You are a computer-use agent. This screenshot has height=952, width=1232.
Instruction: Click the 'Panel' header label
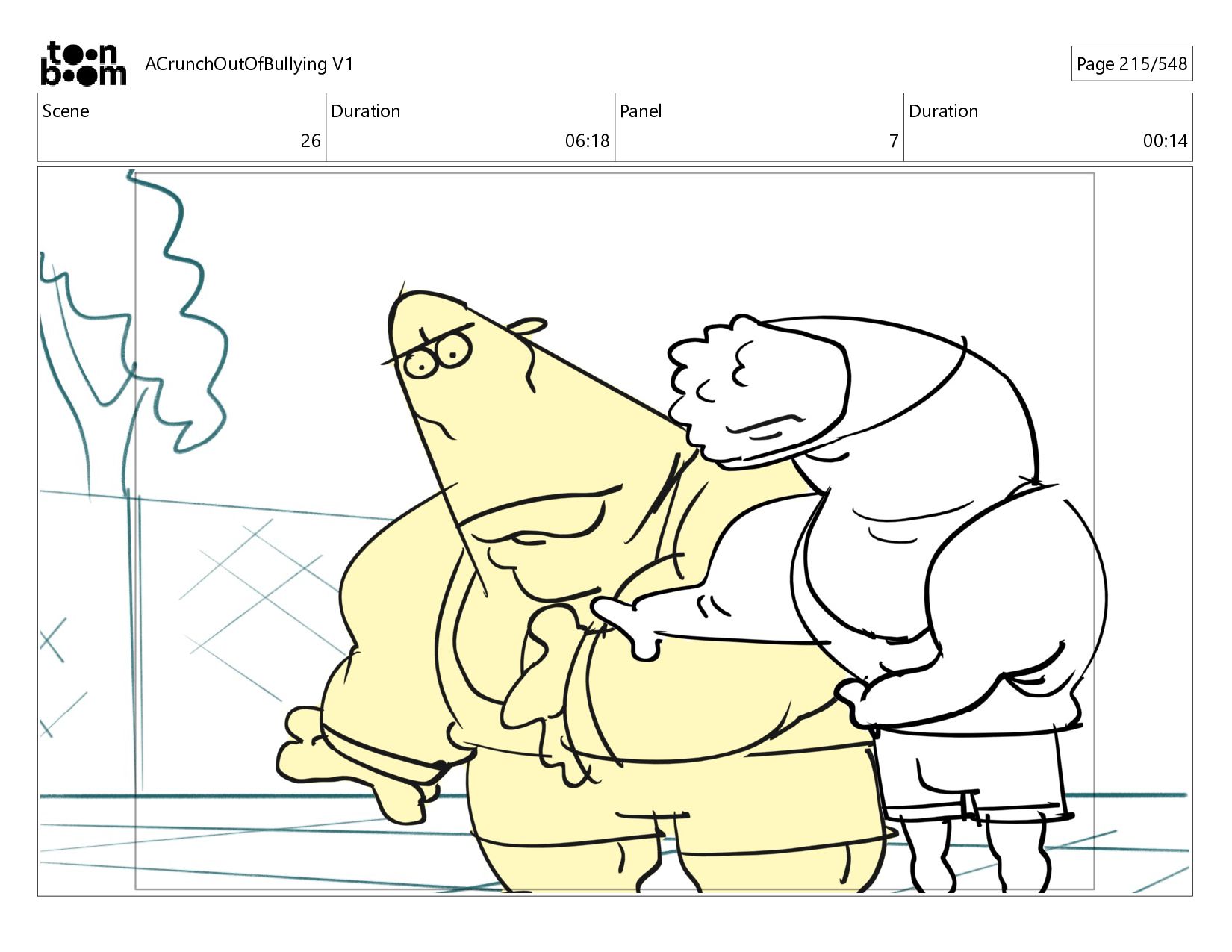[641, 111]
